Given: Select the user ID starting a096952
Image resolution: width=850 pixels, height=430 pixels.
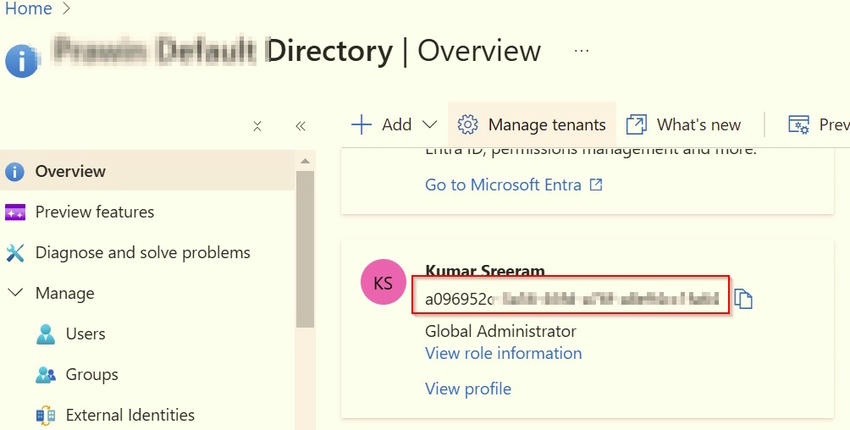Looking at the screenshot, I should [x=571, y=298].
